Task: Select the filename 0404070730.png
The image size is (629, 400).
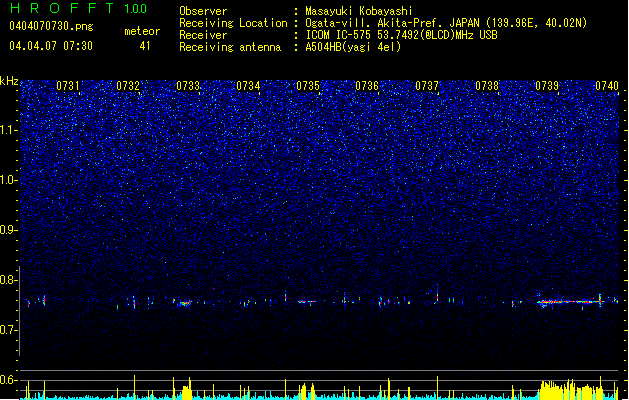Action: click(51, 26)
